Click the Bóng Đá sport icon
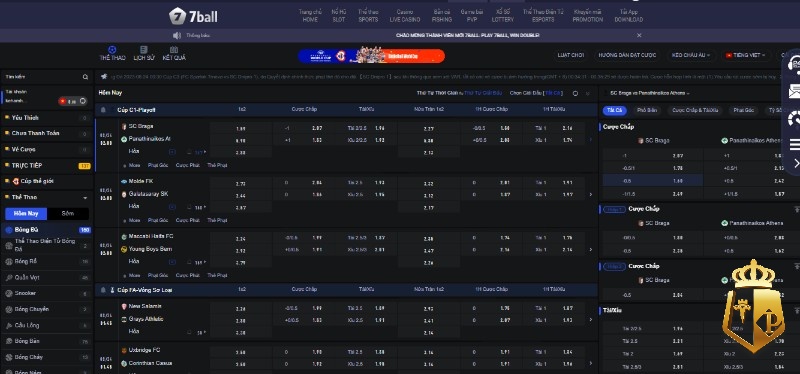 pos(9,230)
